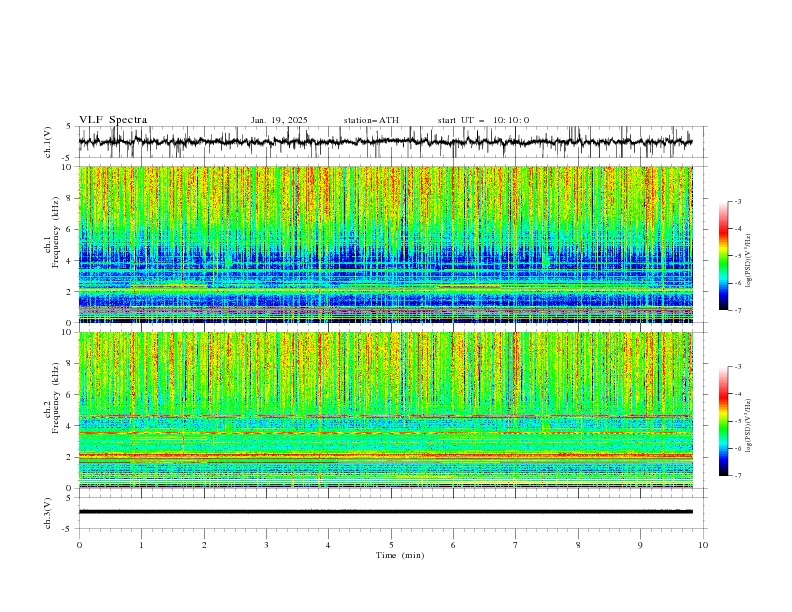
Task: Click the "8" kHz tick on ch.2 frequency axis
Action: (71, 364)
